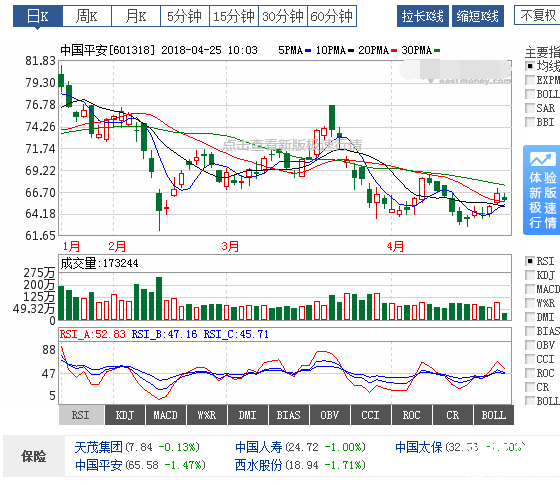Click the 中国平安[601318] chart title
Image resolution: width=560 pixels, height=485 pixels.
click(108, 50)
